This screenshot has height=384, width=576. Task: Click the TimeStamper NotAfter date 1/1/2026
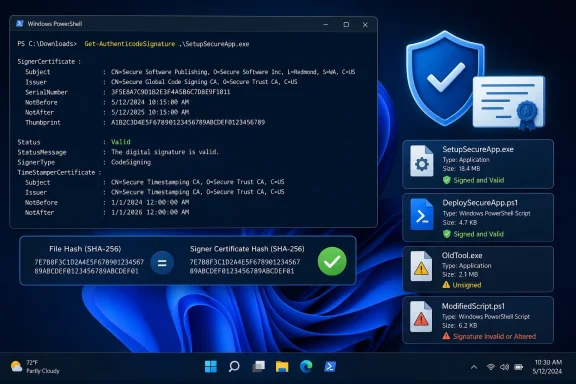150,212
